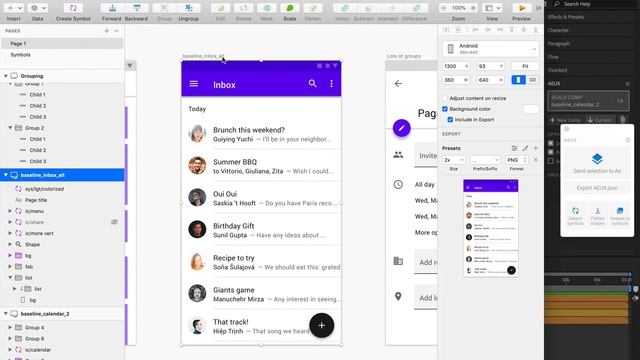Click Send selection to Ae button

tap(597, 163)
